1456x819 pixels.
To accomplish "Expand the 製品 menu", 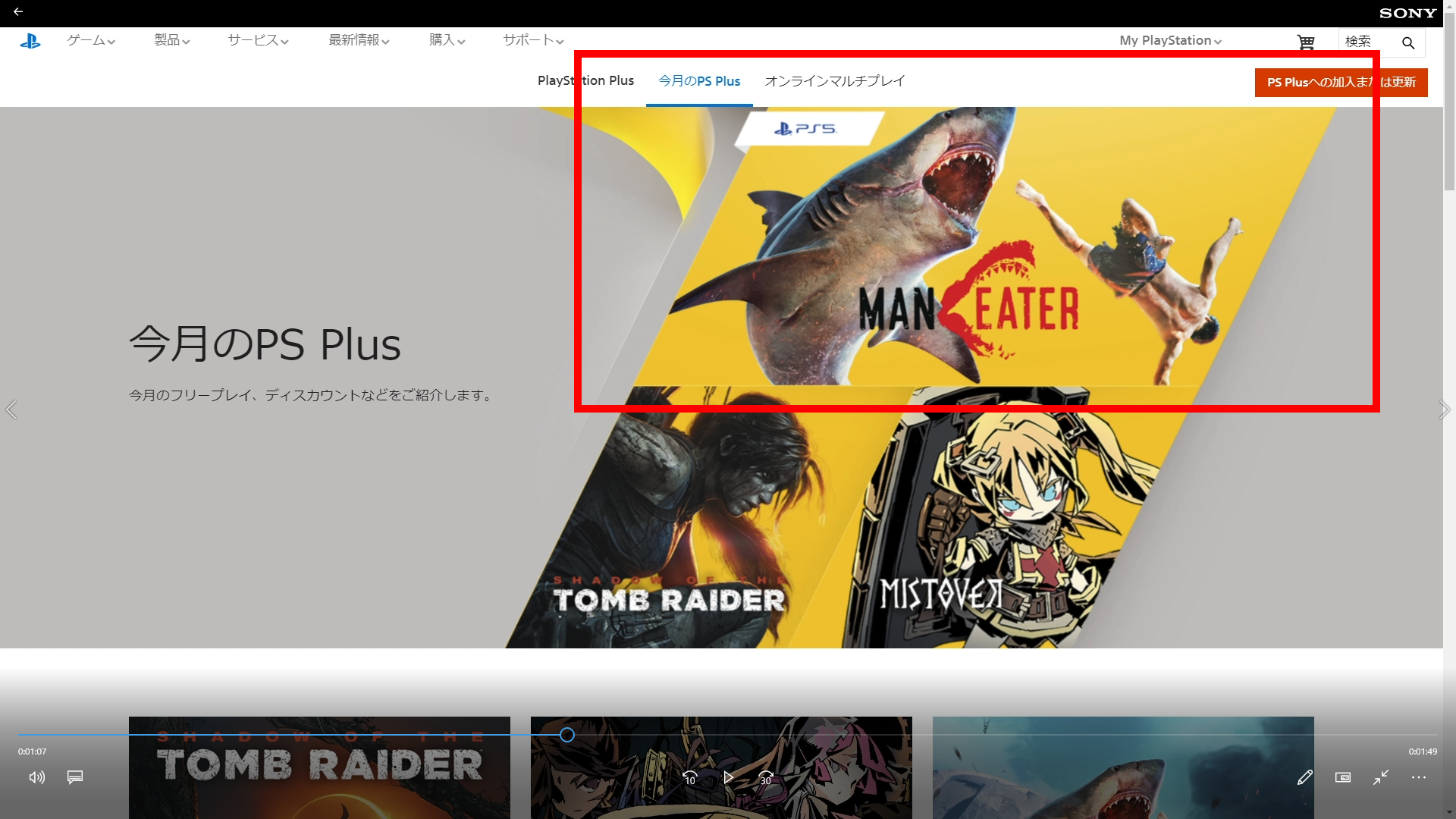I will pyautogui.click(x=172, y=40).
